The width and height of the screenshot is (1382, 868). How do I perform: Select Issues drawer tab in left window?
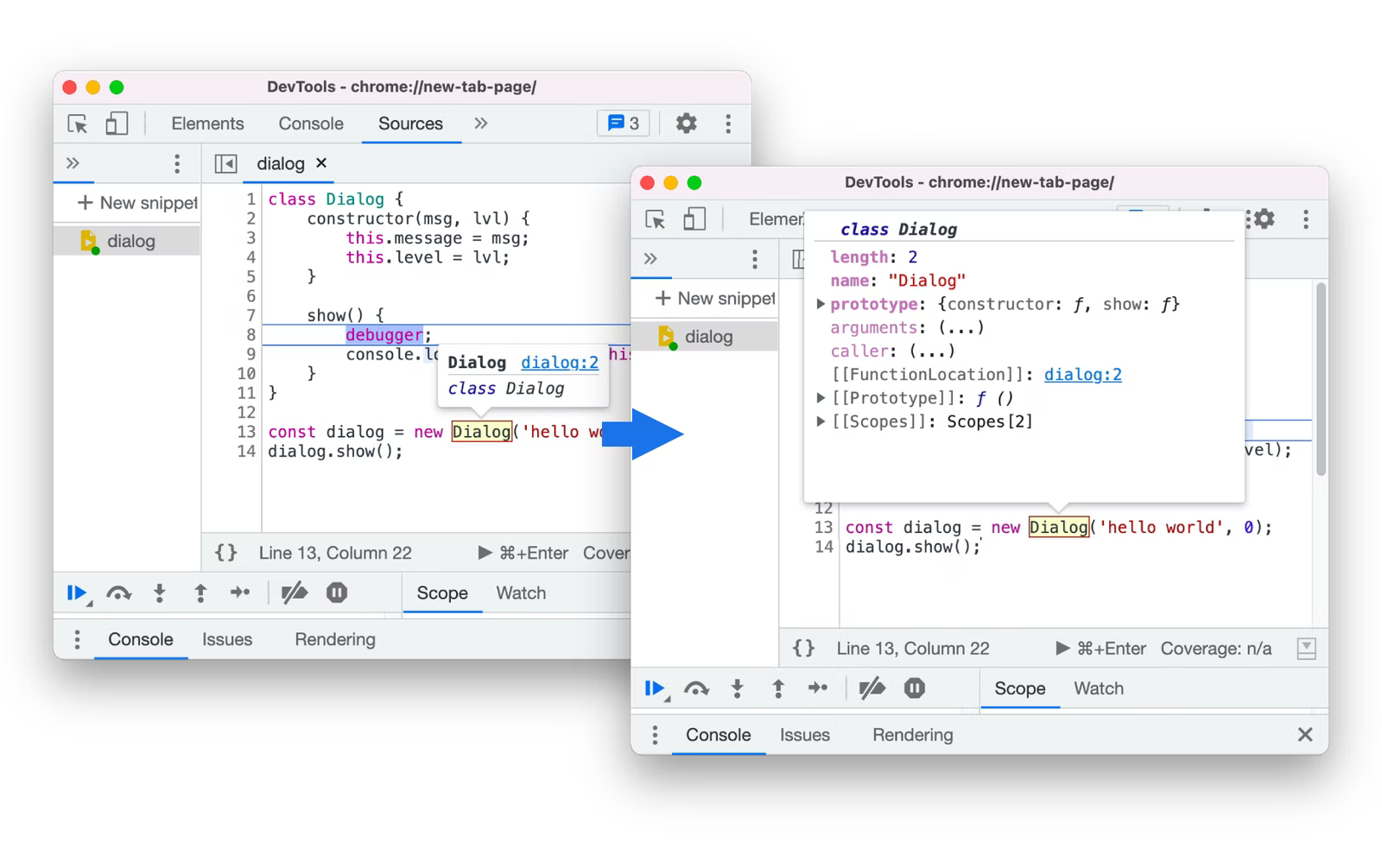227,639
